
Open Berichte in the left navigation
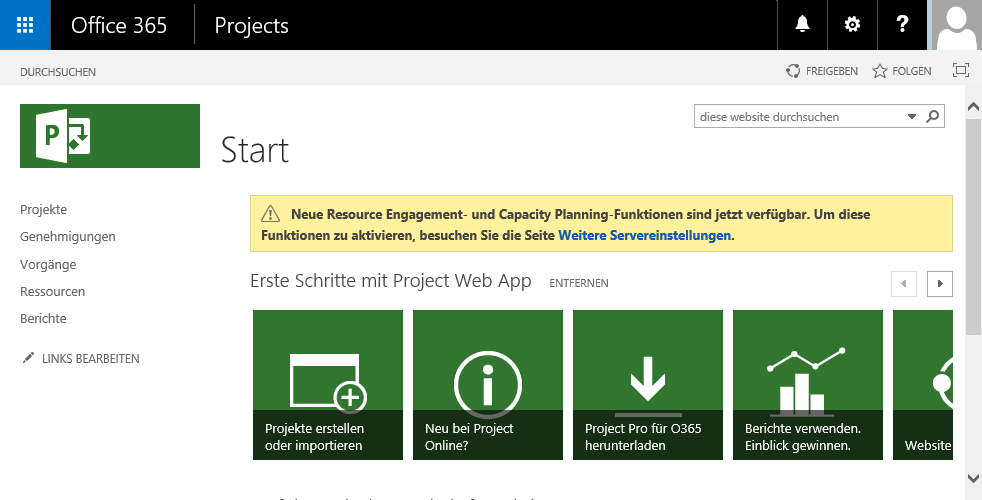pyautogui.click(x=43, y=318)
